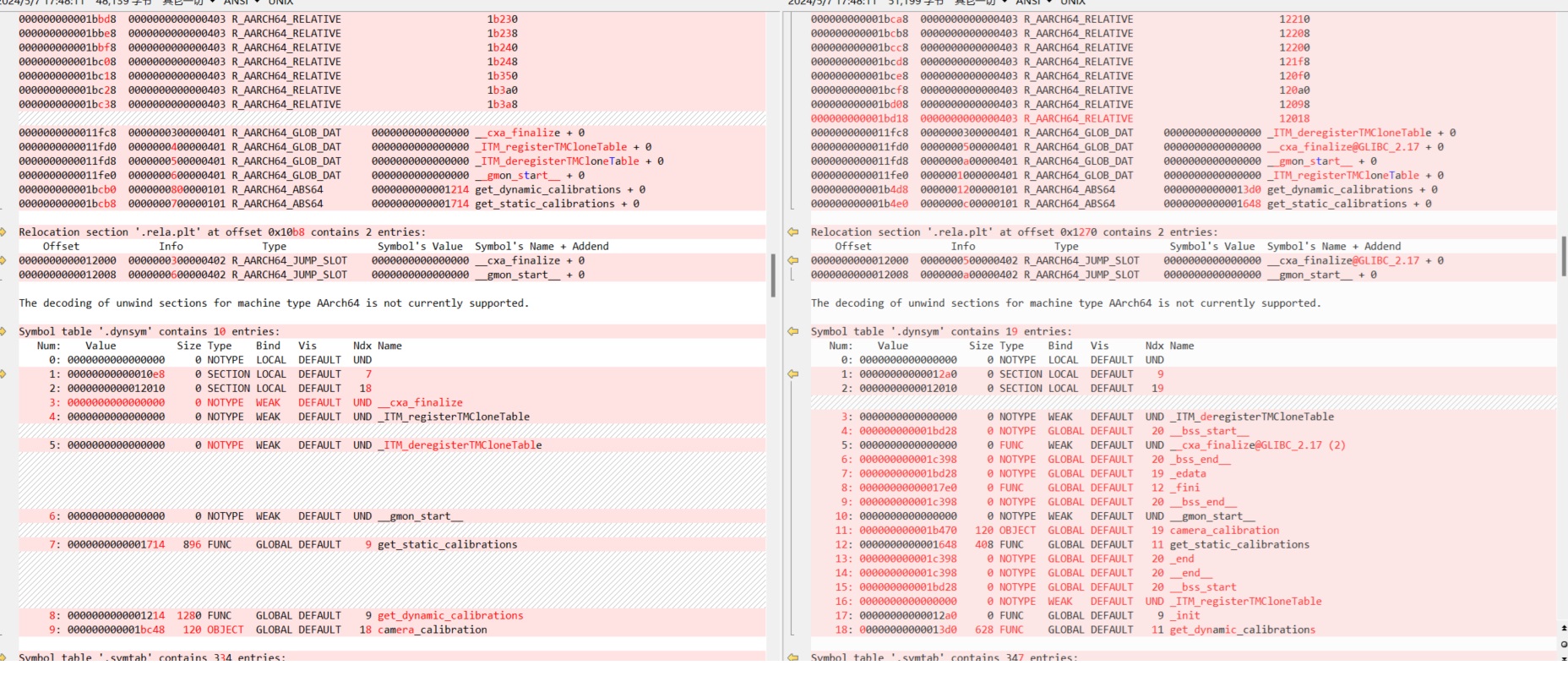Click copy-to-left arrow beside right '.symtab' header
The width and height of the screenshot is (1568, 676).
792,657
